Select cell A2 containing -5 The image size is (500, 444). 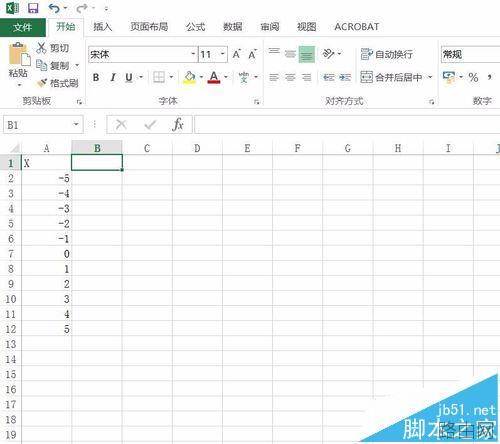[x=46, y=179]
